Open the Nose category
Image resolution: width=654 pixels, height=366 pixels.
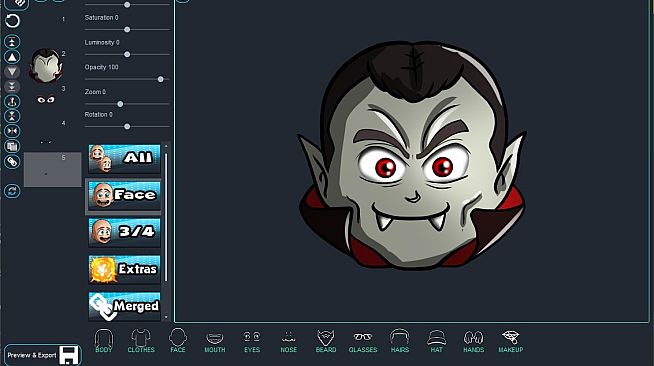tap(289, 341)
